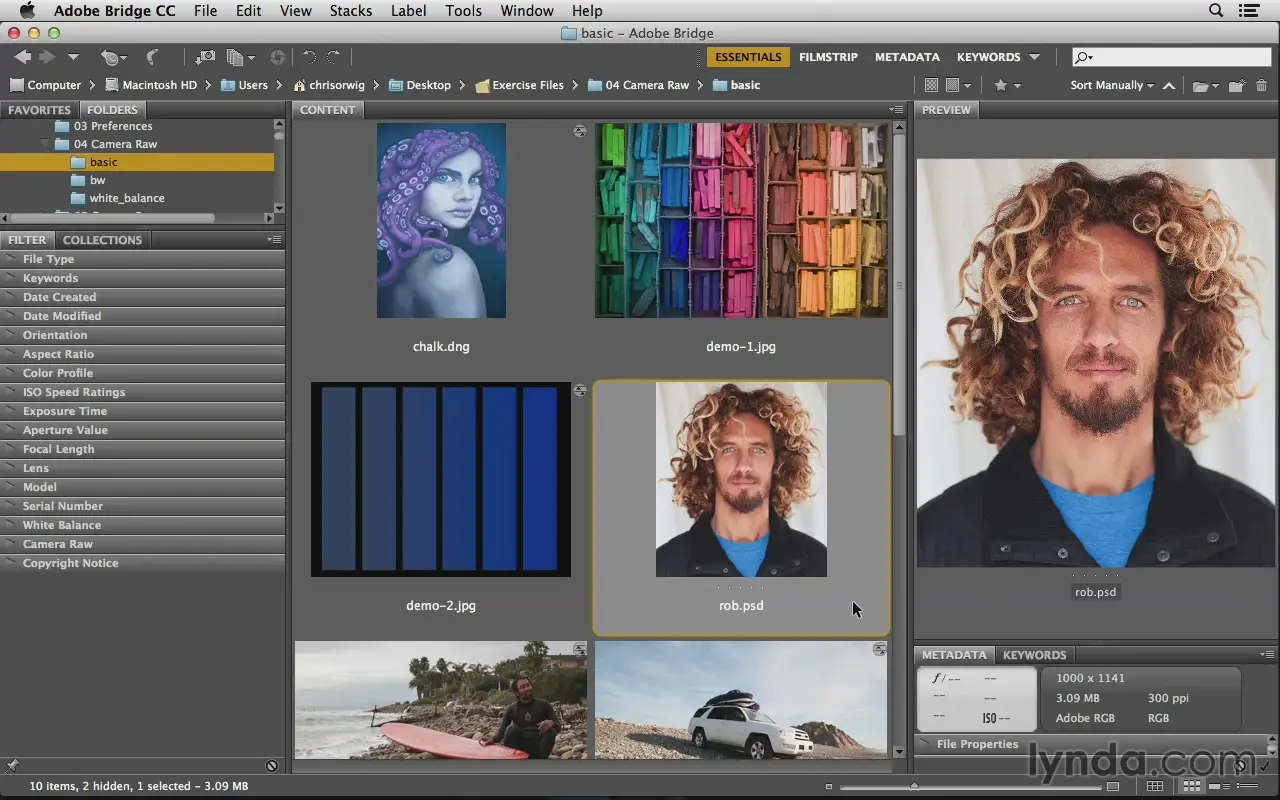Click the trash icon to delete item
The image size is (1280, 800).
(1261, 86)
